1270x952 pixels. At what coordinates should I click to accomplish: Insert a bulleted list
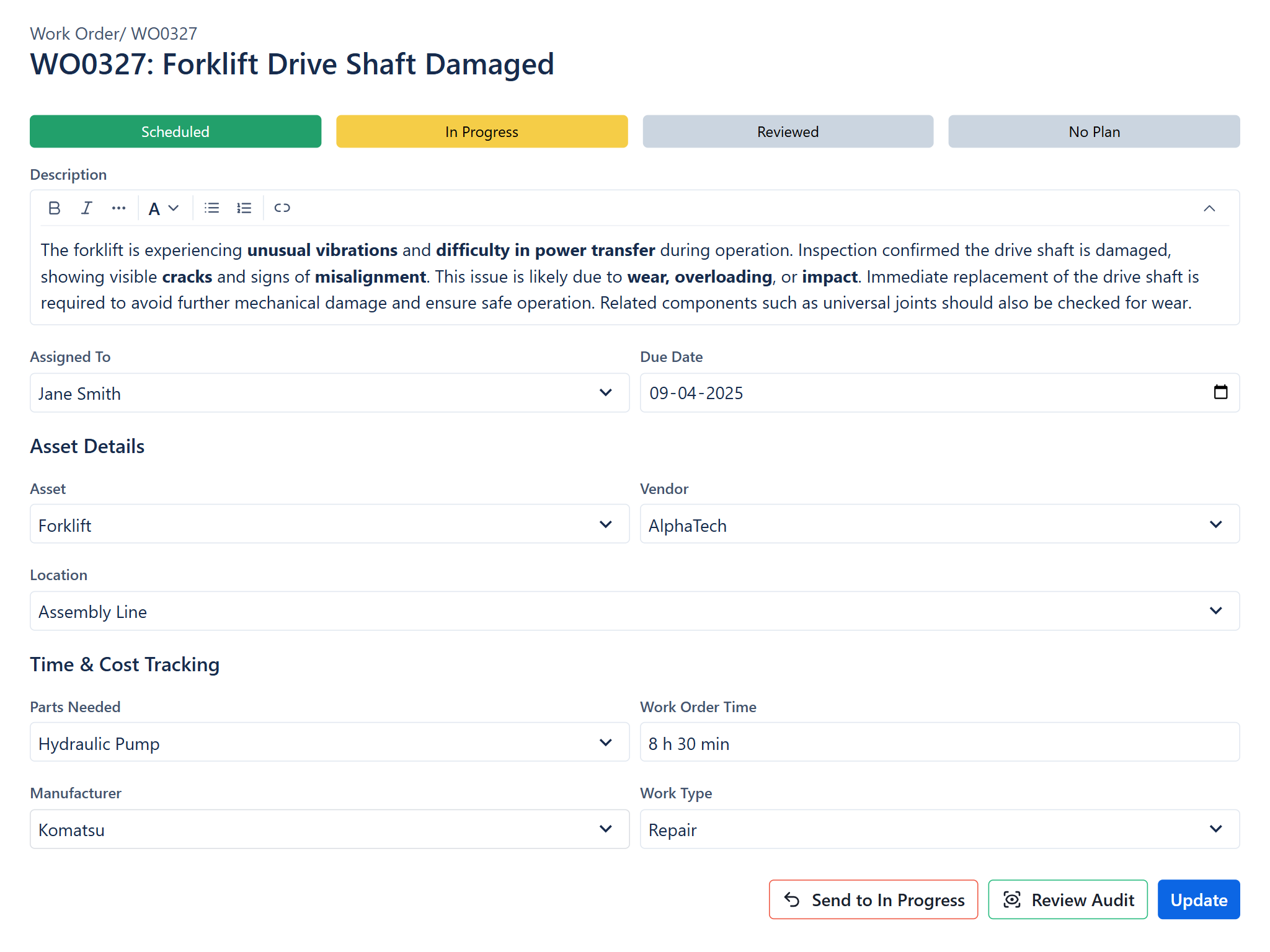point(211,208)
